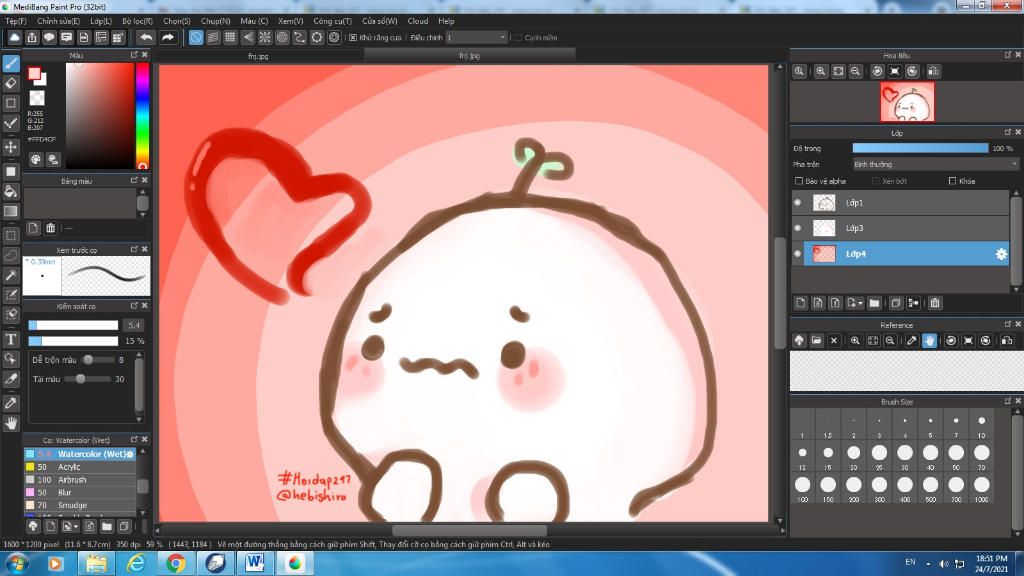Select the Move tool
1024x576 pixels.
tap(11, 147)
